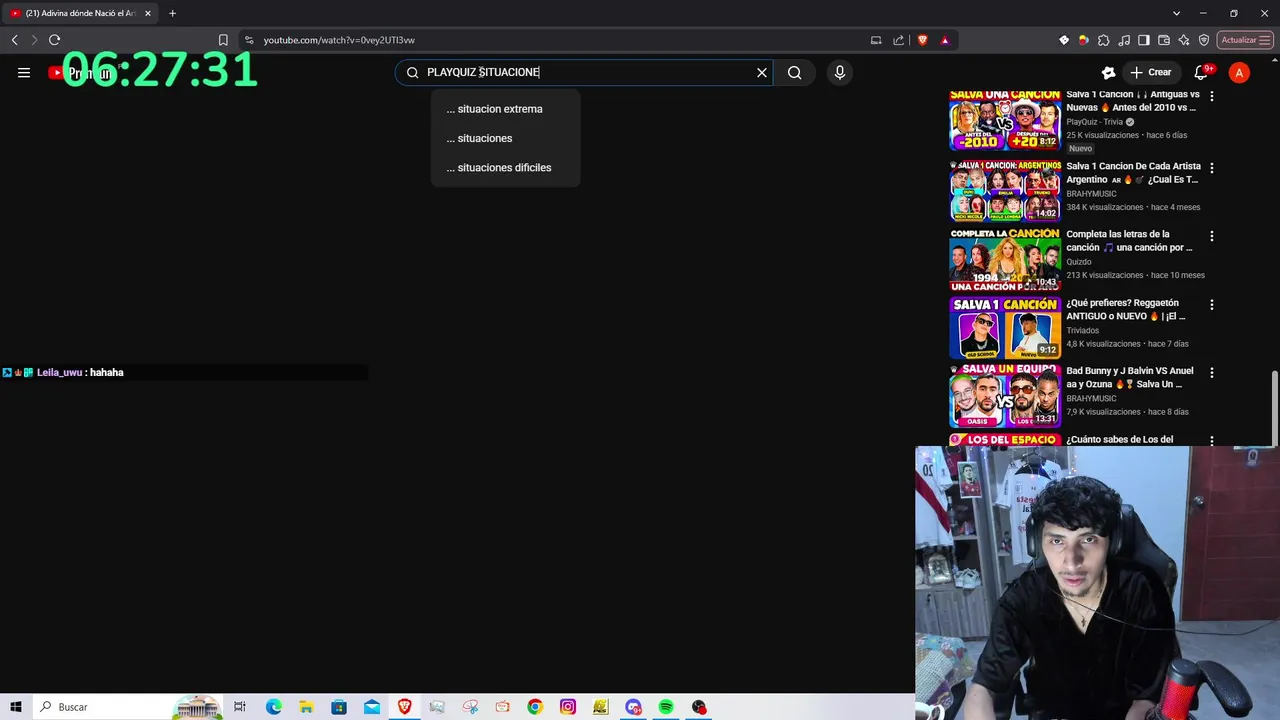Open '¿Qué prefieres? Reggaetón ANTIGUO o NUEVO' video

[x=1126, y=309]
